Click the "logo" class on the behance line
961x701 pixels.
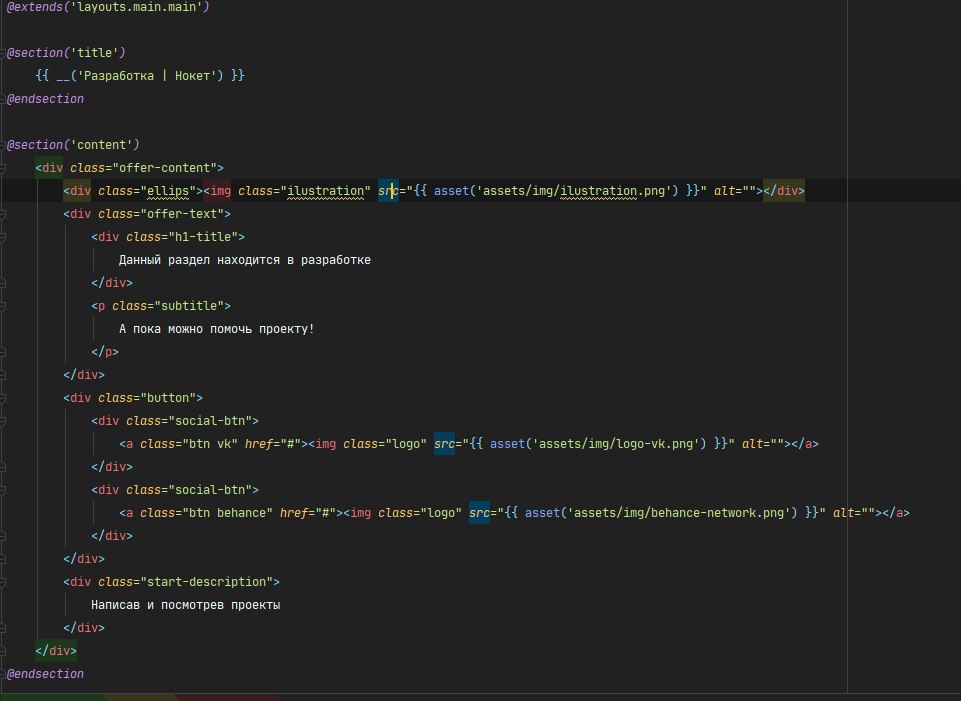point(441,513)
